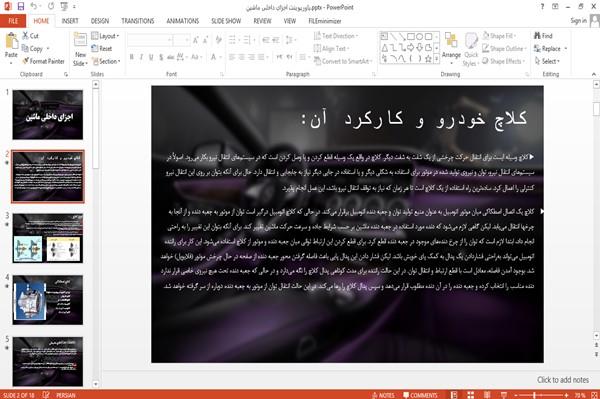Image resolution: width=600 pixels, height=399 pixels.
Task: Toggle the Notes pane in status bar
Action: coord(383,395)
